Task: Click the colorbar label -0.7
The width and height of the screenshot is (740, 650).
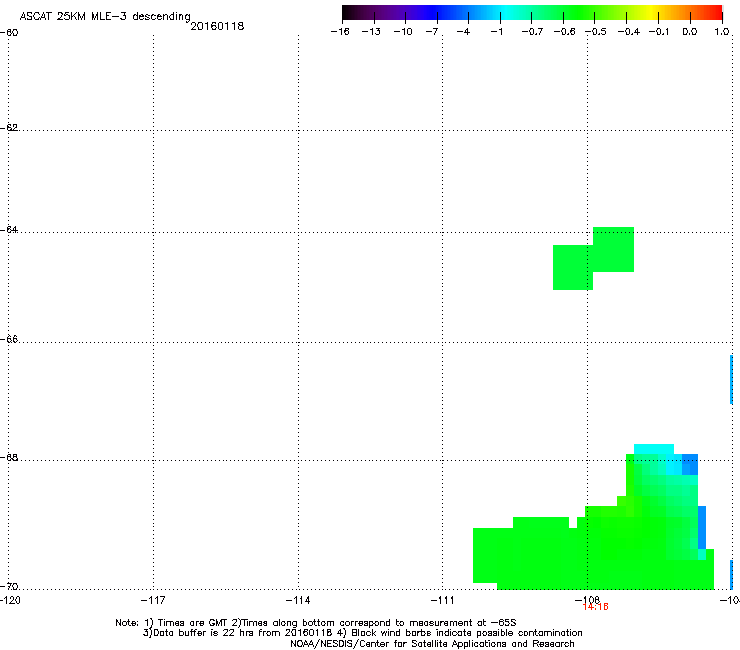Action: pos(532,32)
